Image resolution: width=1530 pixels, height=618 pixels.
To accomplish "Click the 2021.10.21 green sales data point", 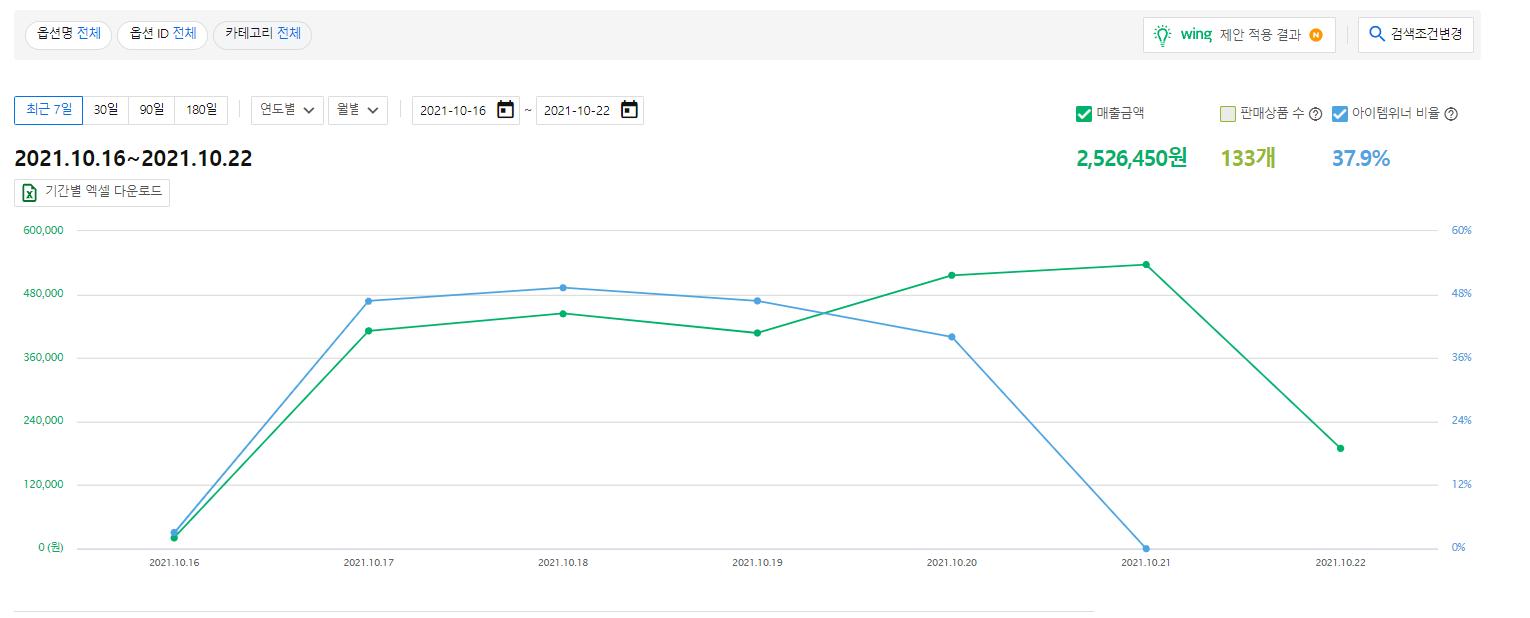I will pyautogui.click(x=1146, y=265).
